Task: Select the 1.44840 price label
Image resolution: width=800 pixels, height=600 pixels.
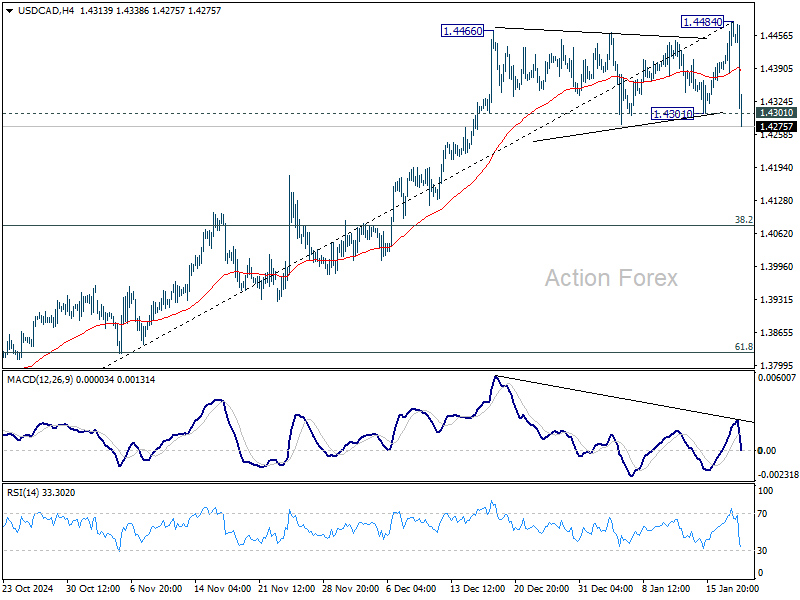Action: tap(703, 22)
